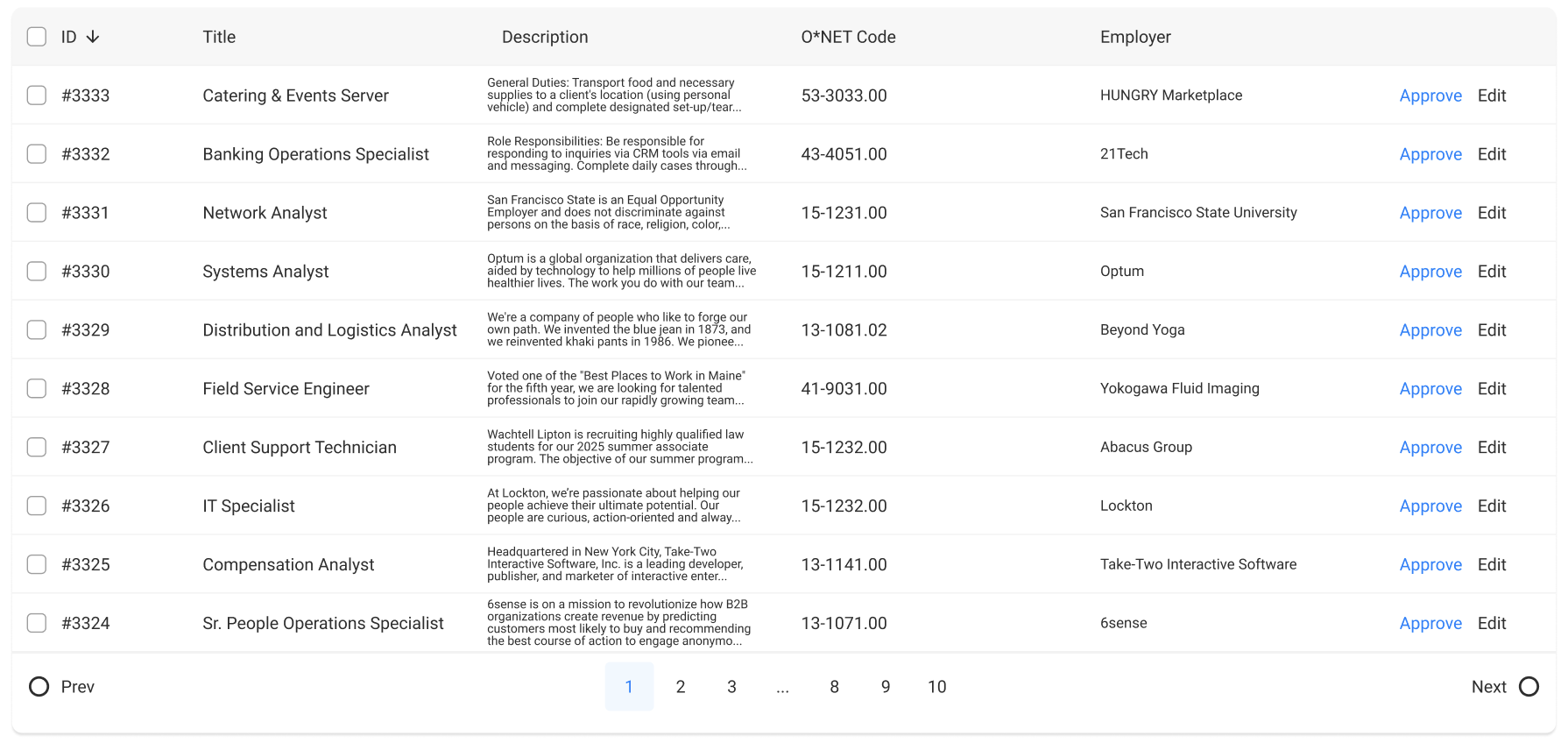
Task: Click O*NET code 13-1081.02
Action: 844,330
